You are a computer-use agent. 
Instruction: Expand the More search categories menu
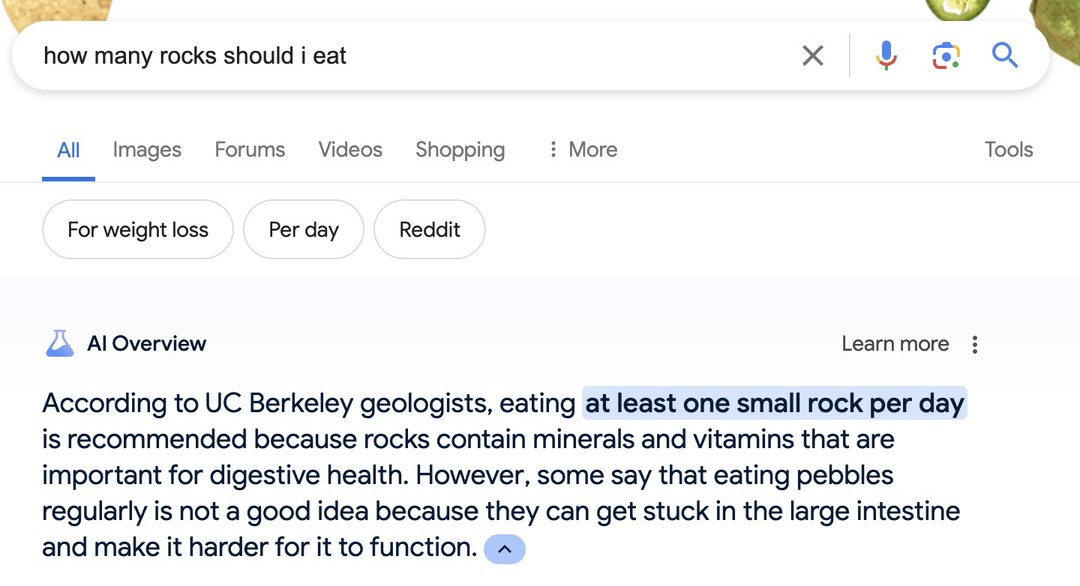[x=593, y=150]
